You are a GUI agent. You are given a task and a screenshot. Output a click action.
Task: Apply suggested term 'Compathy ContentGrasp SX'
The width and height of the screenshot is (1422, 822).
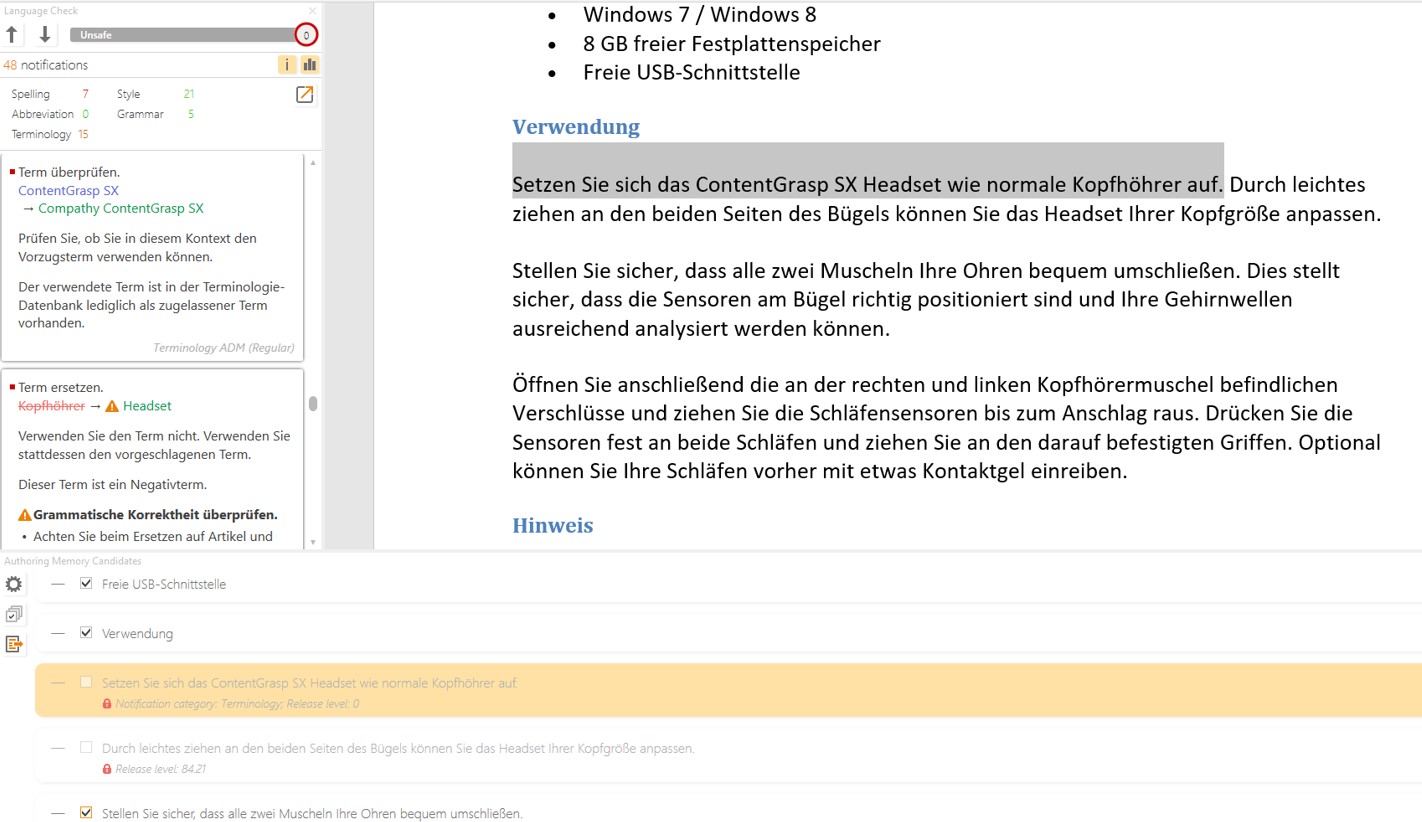point(120,209)
